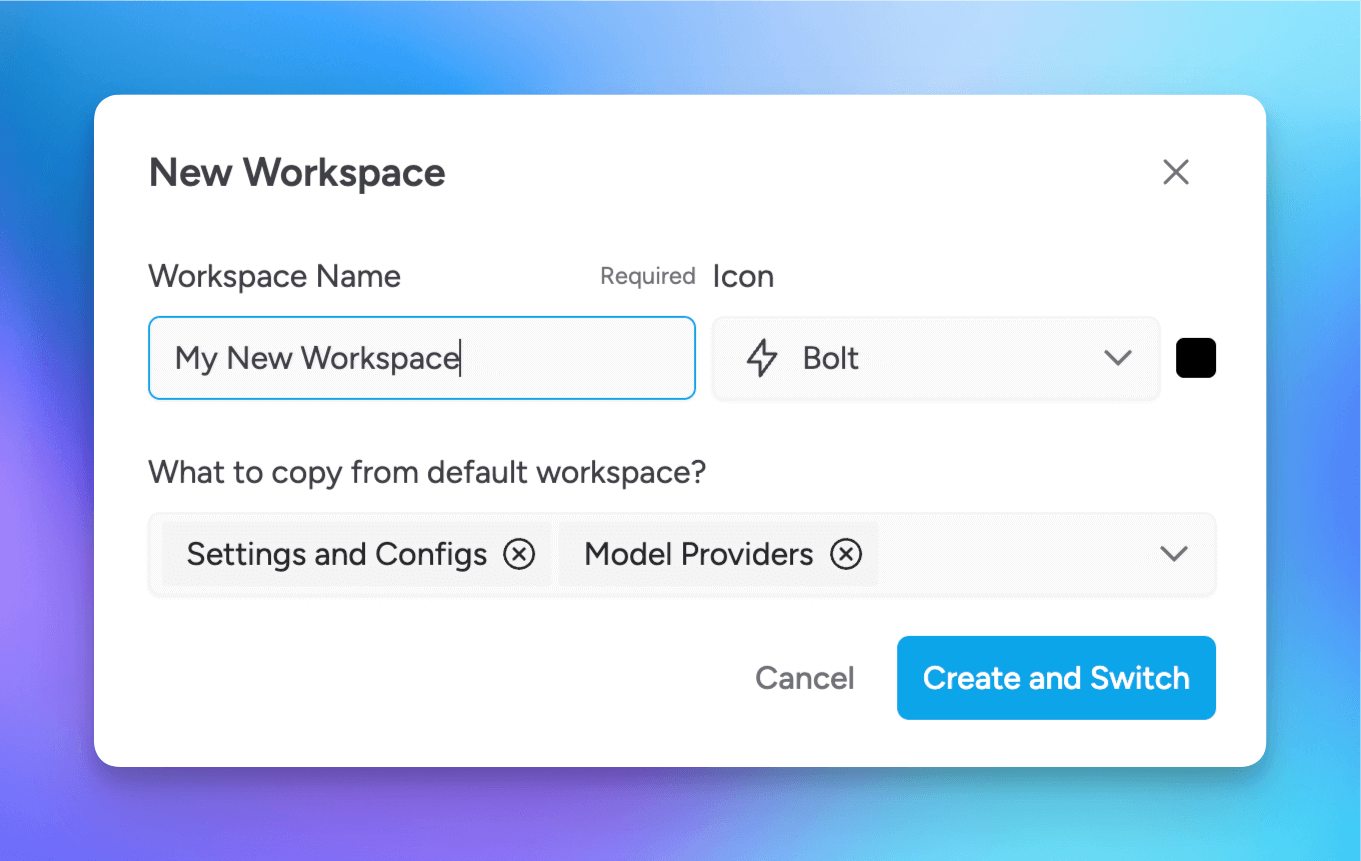The width and height of the screenshot is (1361, 861).
Task: Click the X to close the New Workspace dialog
Action: [1175, 172]
